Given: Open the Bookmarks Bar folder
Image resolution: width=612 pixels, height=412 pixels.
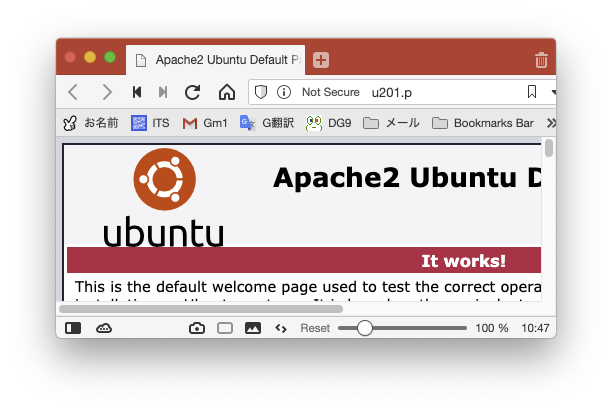Looking at the screenshot, I should pos(483,123).
